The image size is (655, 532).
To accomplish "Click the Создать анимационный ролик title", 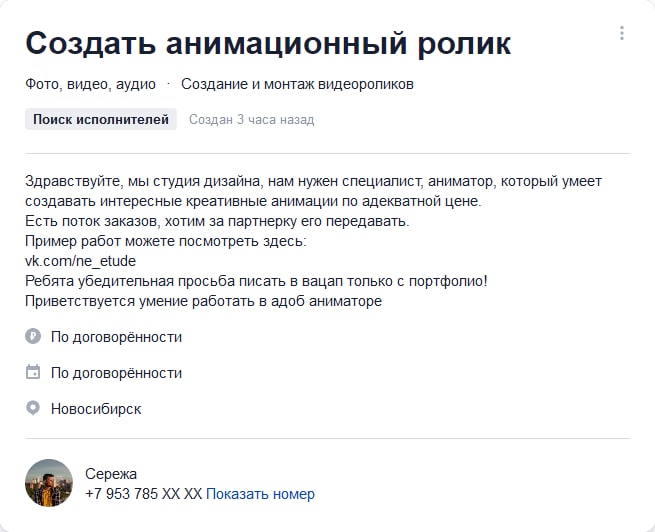I will coord(268,43).
